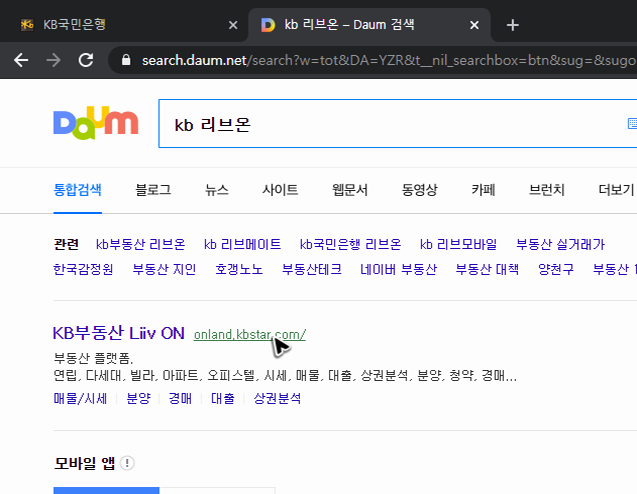Image resolution: width=637 pixels, height=494 pixels.
Task: Click the lock icon in address bar
Action: [x=126, y=60]
